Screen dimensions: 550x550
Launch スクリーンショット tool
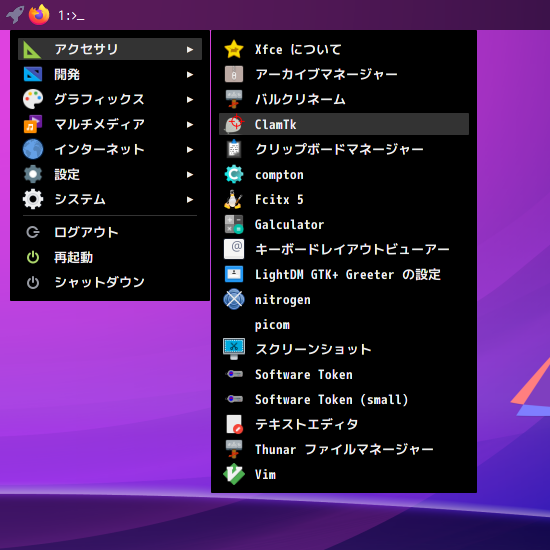pyautogui.click(x=344, y=349)
